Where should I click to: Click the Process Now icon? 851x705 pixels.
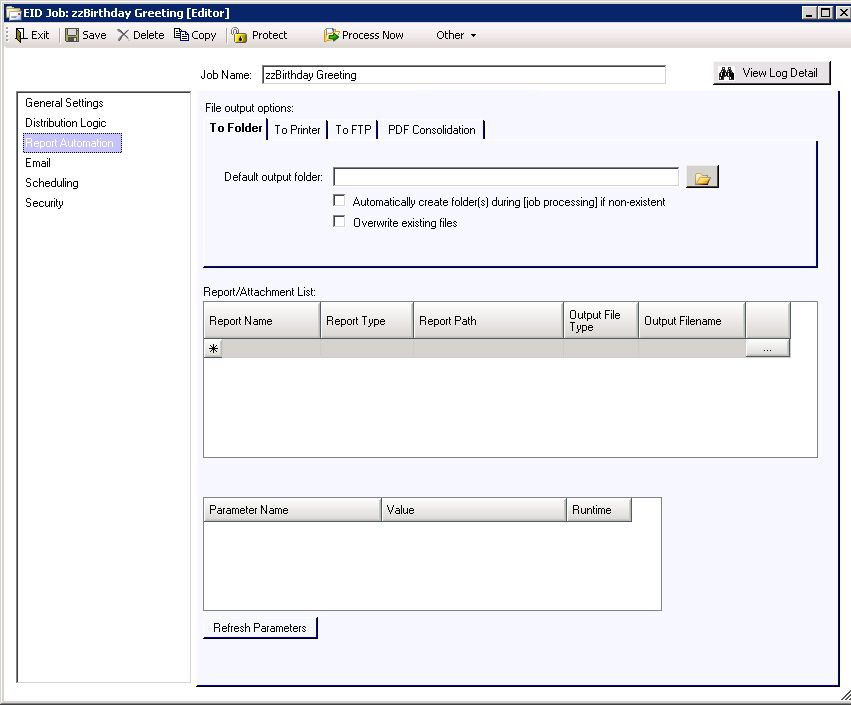[x=331, y=35]
